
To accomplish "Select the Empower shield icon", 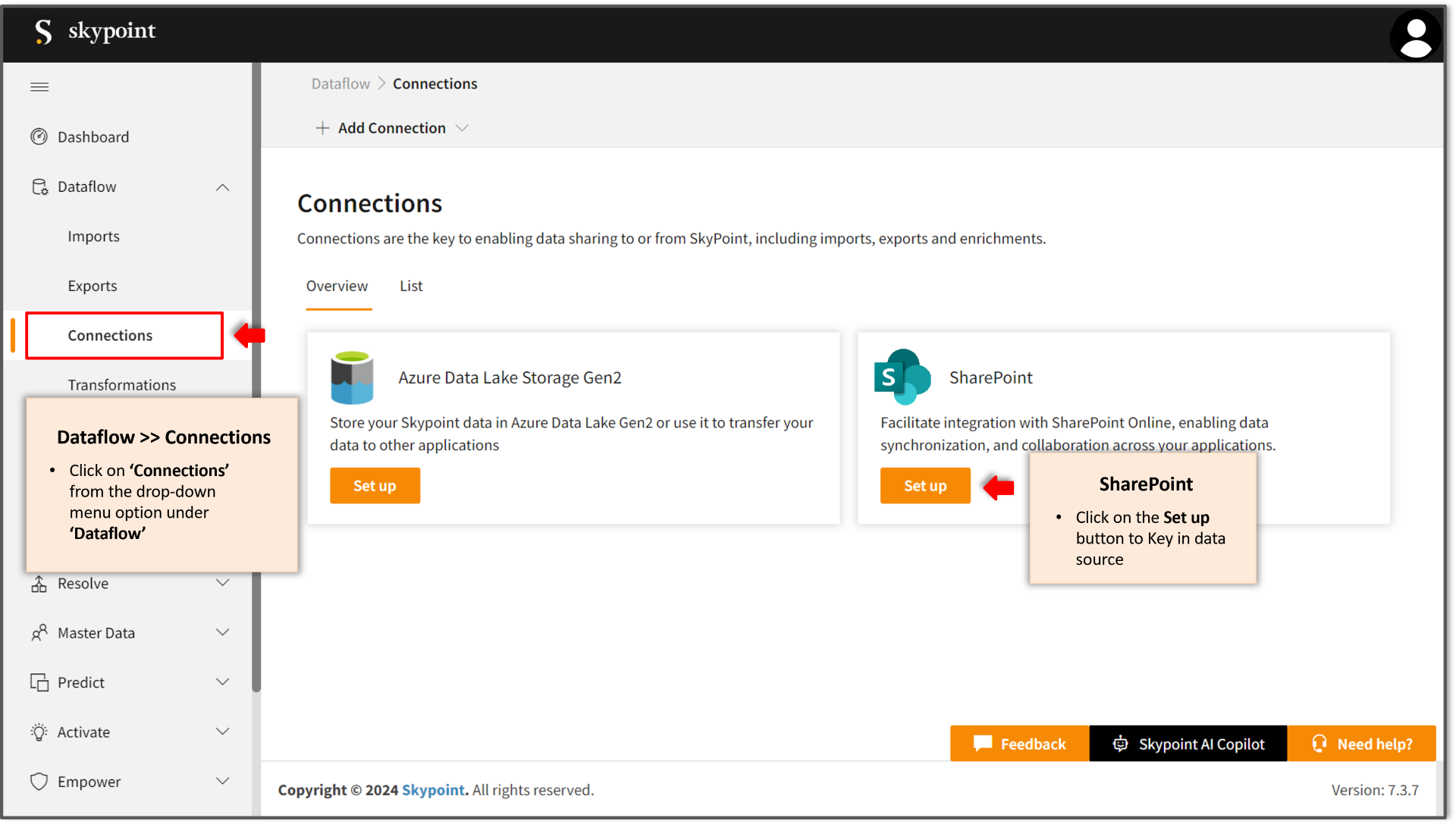I will [x=39, y=781].
